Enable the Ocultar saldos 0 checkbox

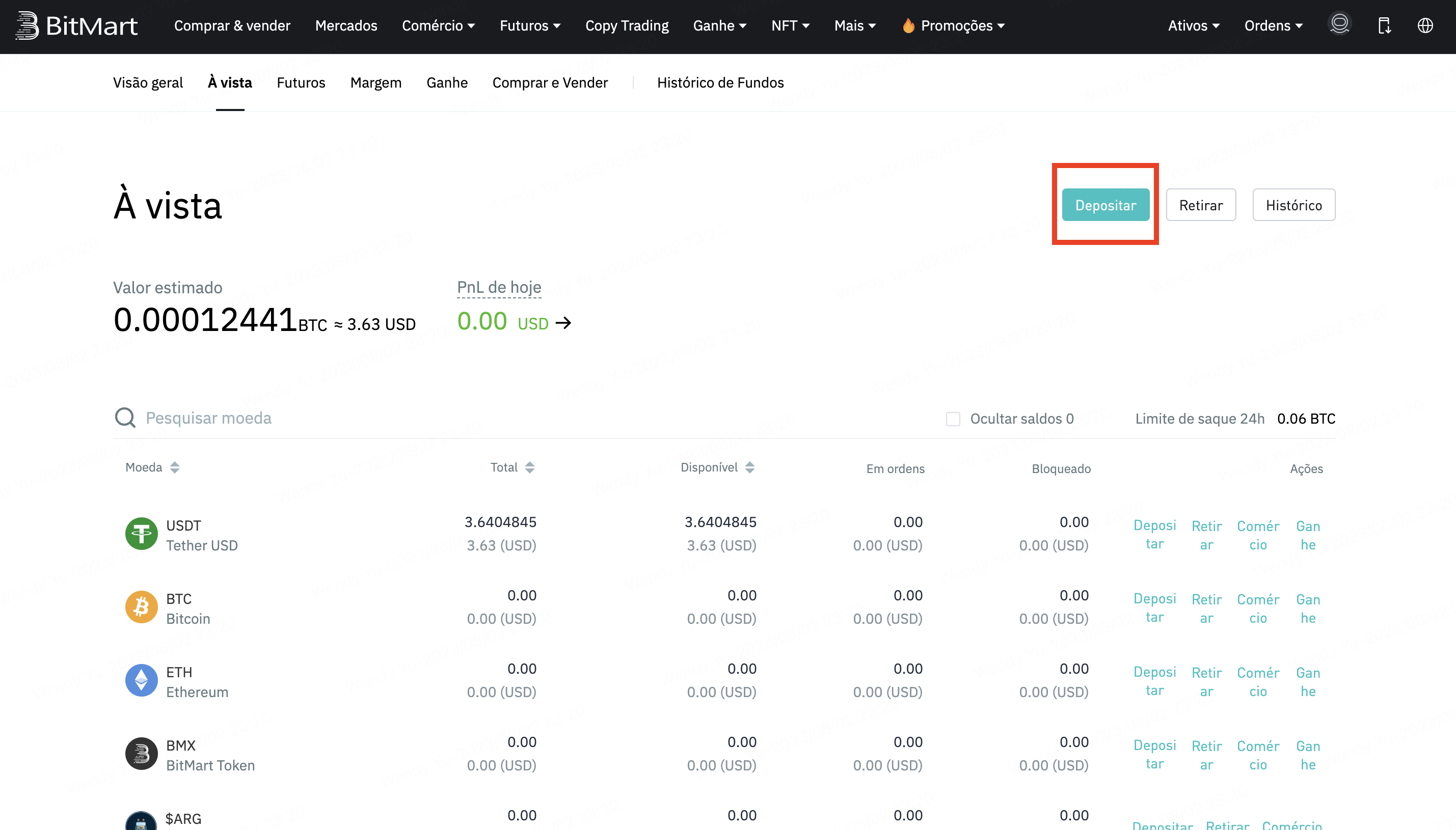953,419
